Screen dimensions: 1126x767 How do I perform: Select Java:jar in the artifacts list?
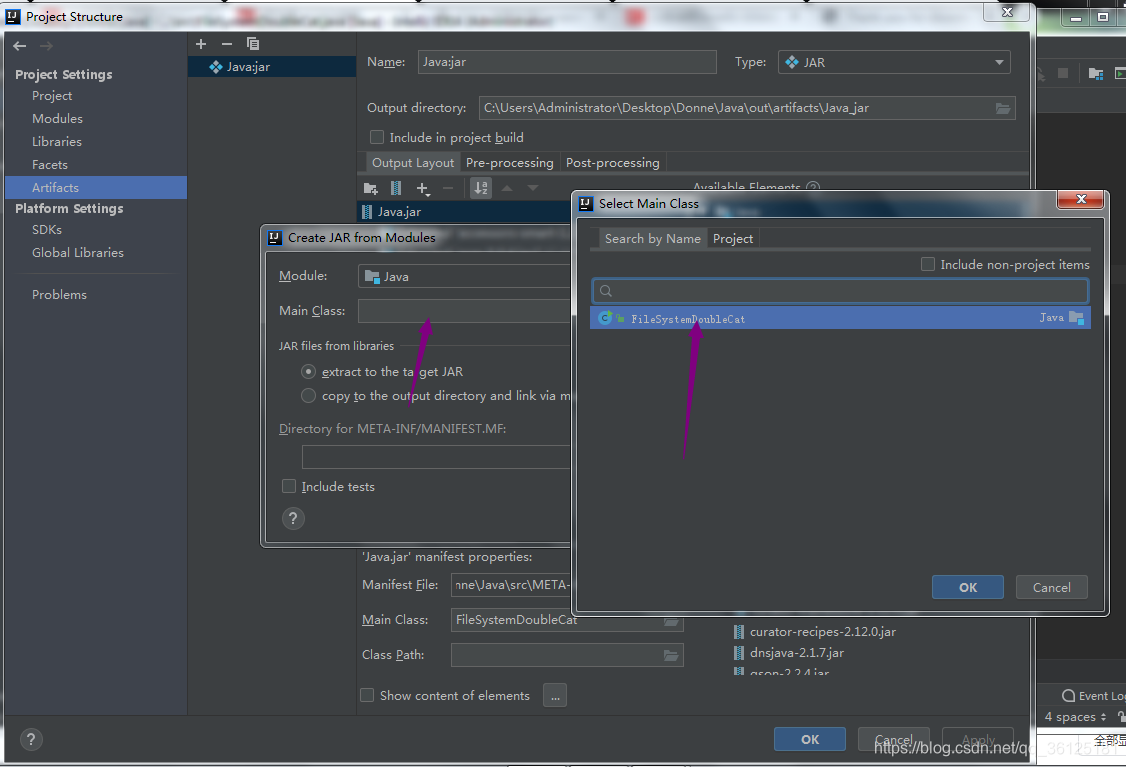272,67
